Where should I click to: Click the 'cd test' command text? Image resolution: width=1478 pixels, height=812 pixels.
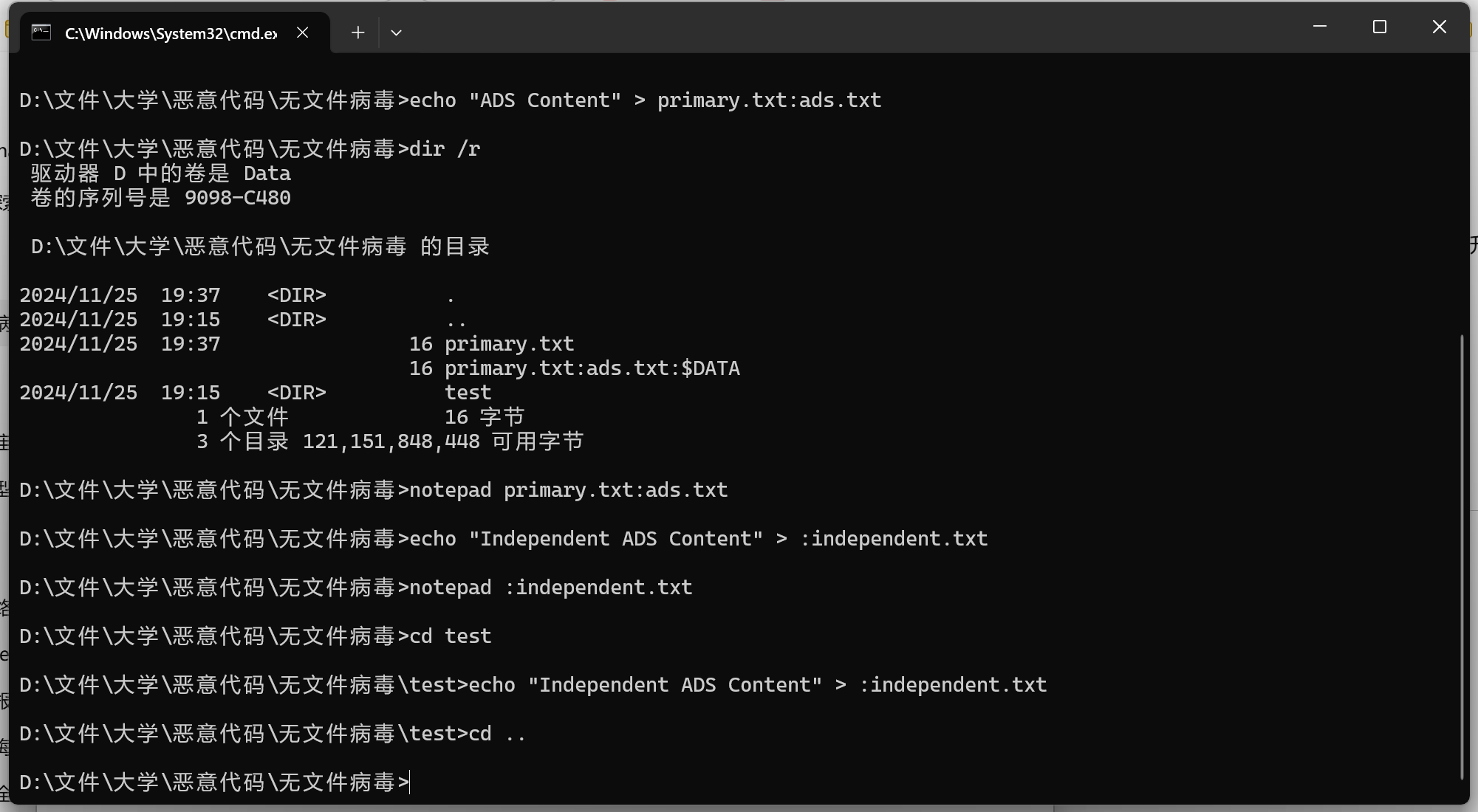coord(450,636)
